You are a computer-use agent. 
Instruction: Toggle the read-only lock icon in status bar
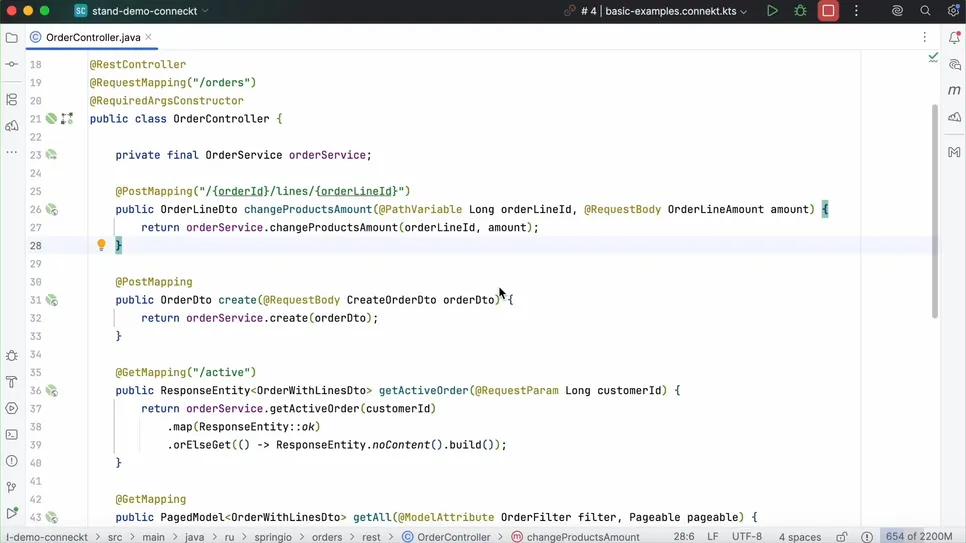(842, 537)
